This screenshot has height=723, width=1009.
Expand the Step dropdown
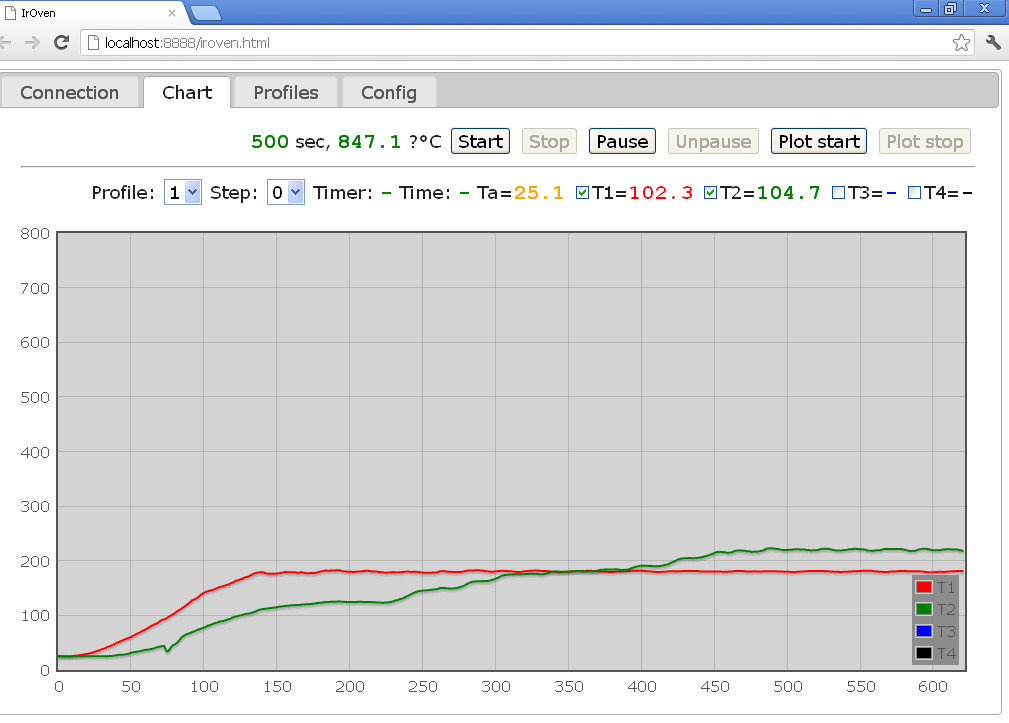(285, 193)
